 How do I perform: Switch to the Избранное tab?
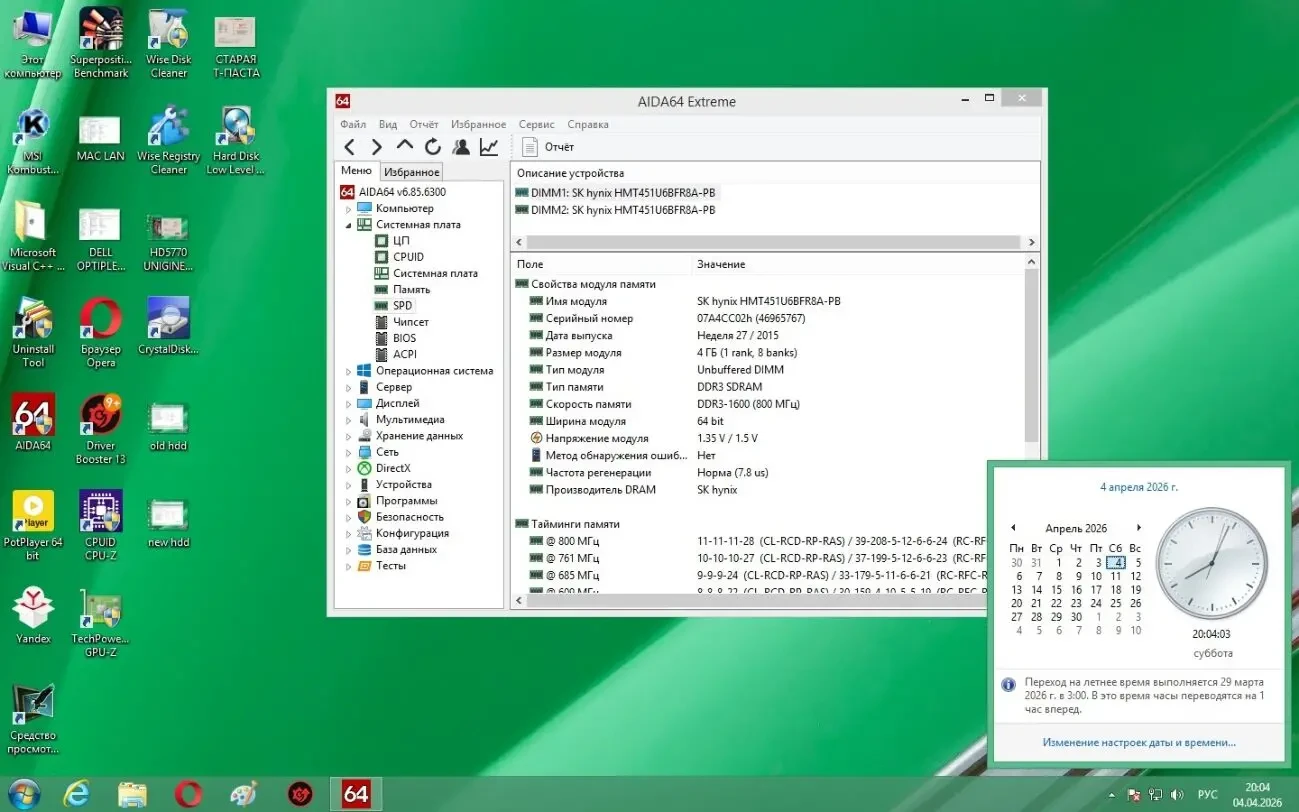[411, 171]
